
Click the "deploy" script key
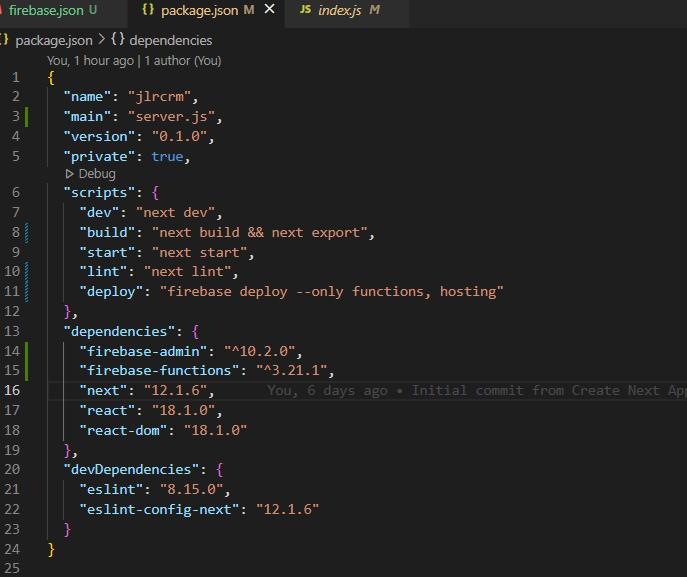111,292
